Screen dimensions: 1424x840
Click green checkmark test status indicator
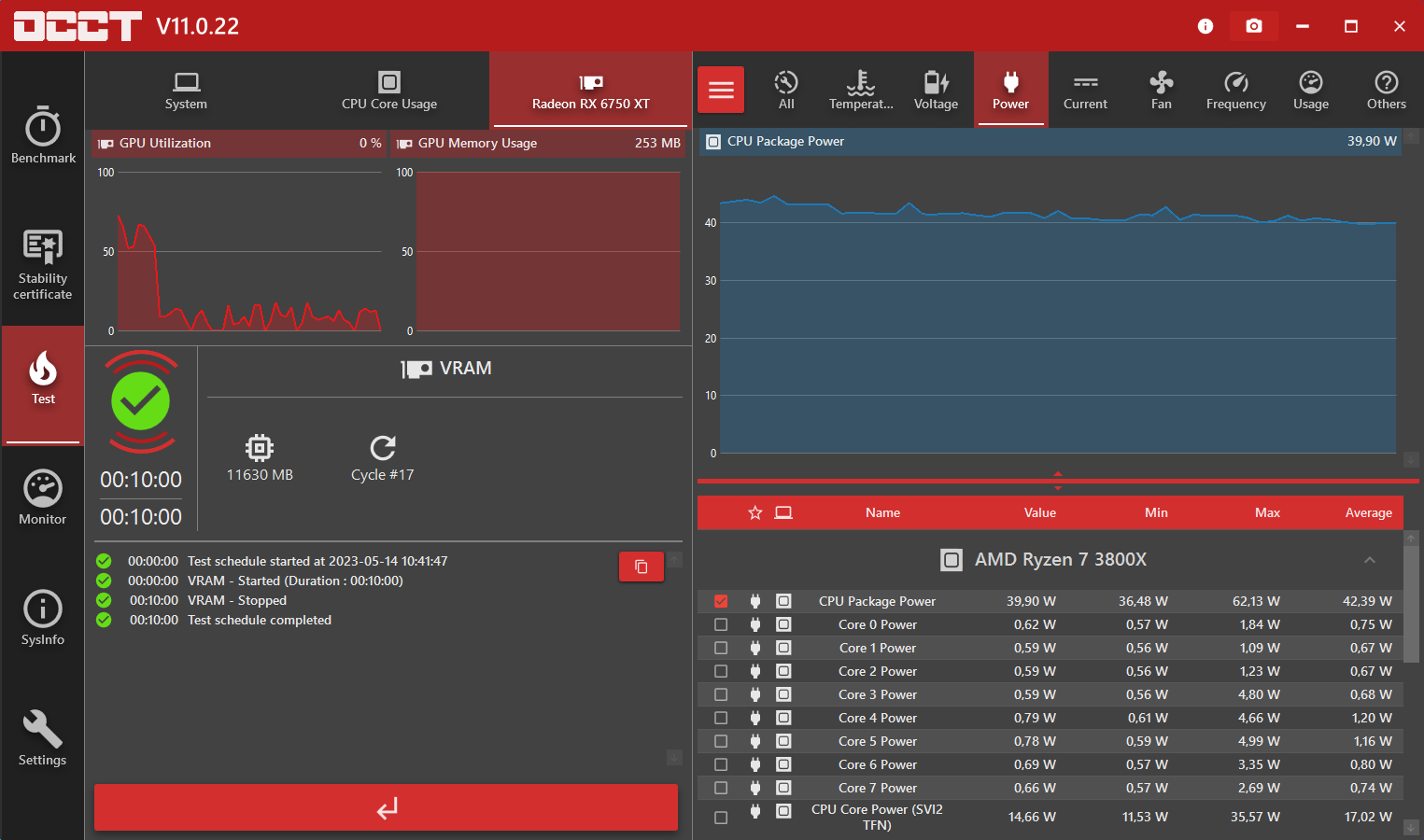coord(141,401)
